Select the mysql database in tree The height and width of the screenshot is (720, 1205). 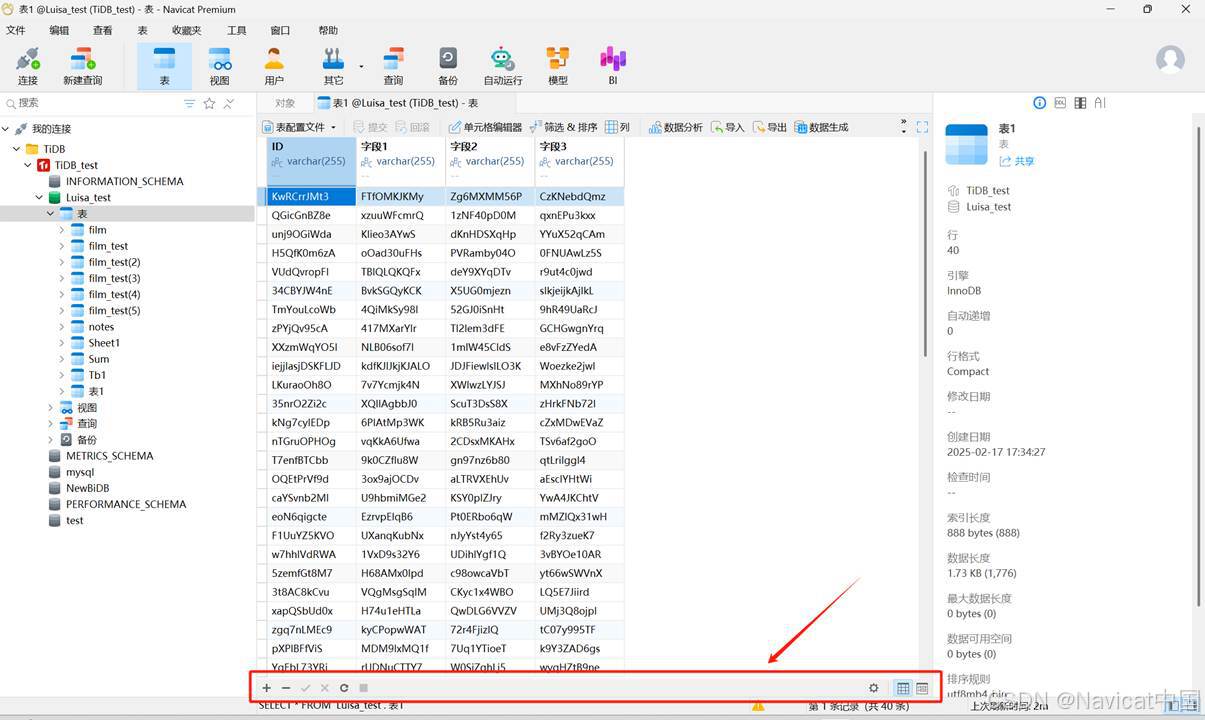(x=80, y=472)
